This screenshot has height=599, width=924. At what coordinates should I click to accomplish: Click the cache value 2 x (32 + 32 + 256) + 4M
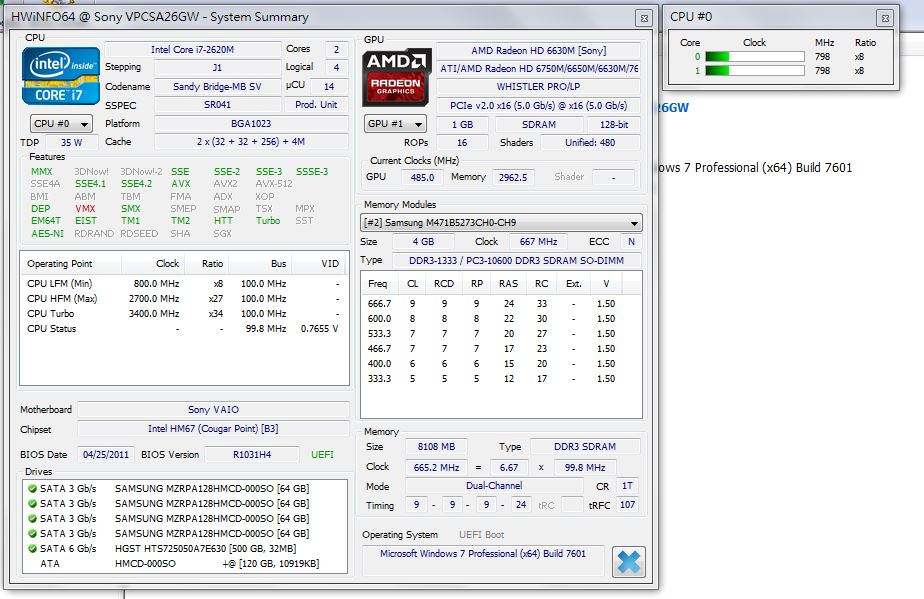point(251,142)
